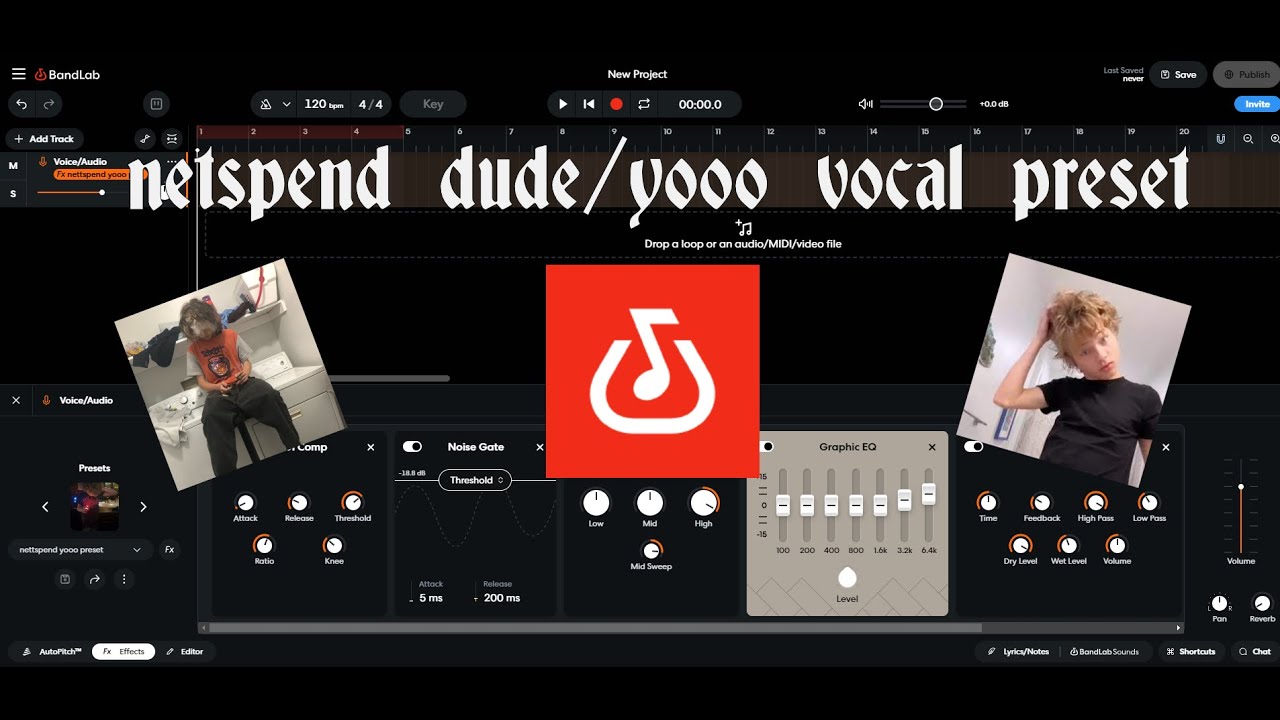
Task: Redo the last action
Action: click(48, 103)
